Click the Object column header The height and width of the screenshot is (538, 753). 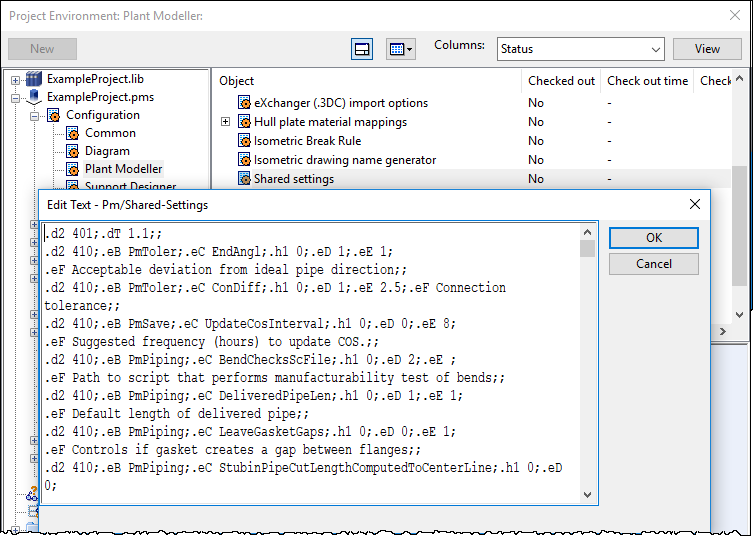(x=366, y=81)
